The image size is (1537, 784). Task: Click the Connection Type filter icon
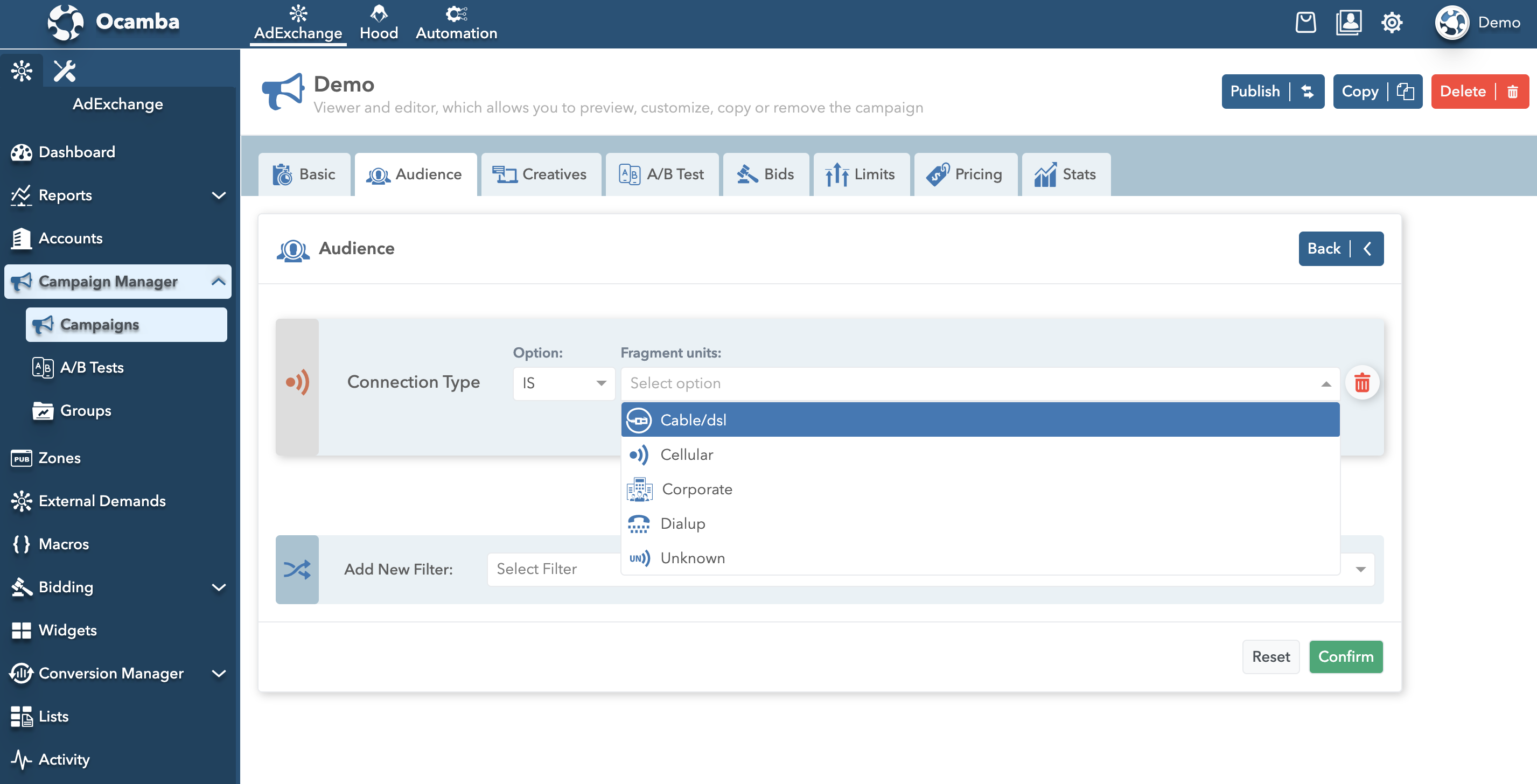point(297,382)
